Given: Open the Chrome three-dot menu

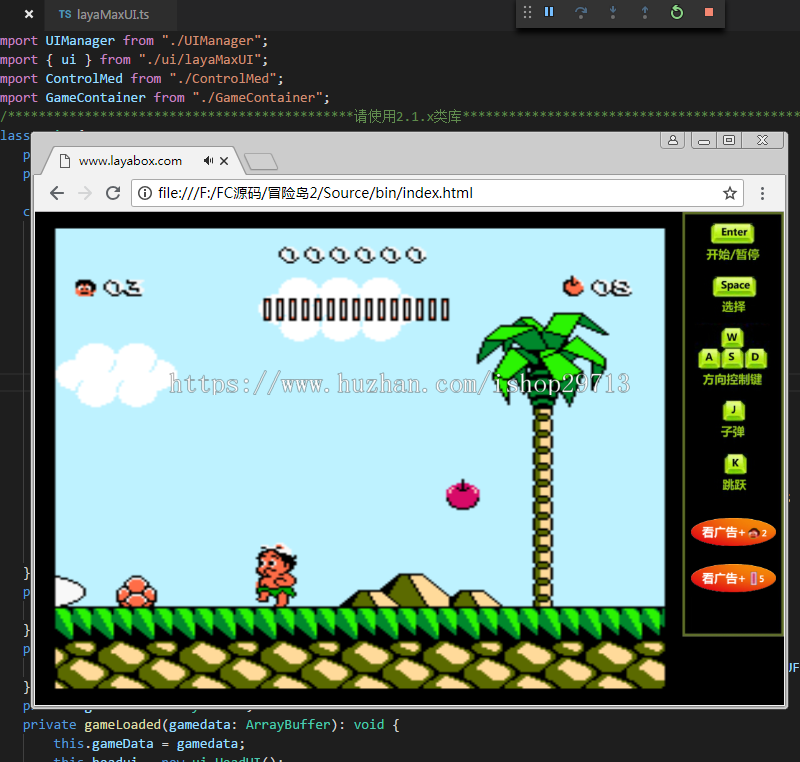Looking at the screenshot, I should [x=763, y=193].
